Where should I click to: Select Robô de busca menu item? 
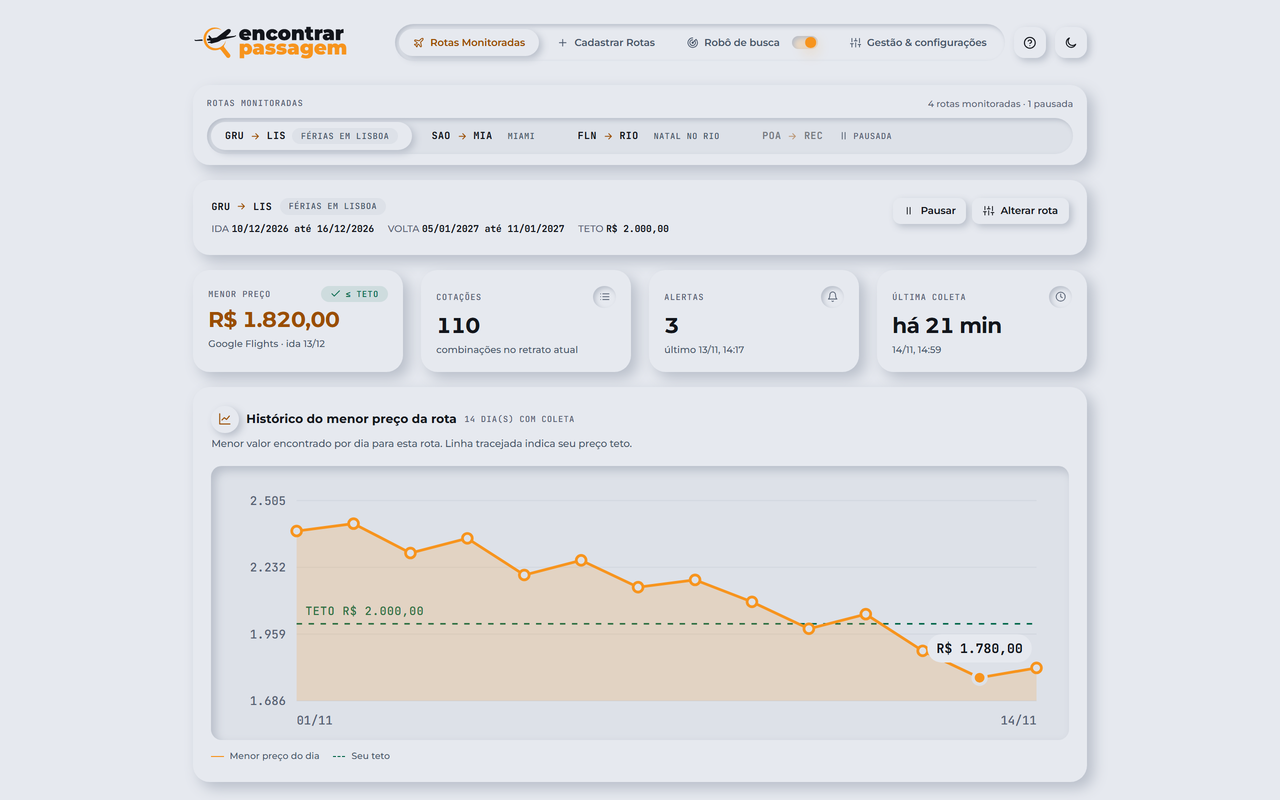point(733,43)
